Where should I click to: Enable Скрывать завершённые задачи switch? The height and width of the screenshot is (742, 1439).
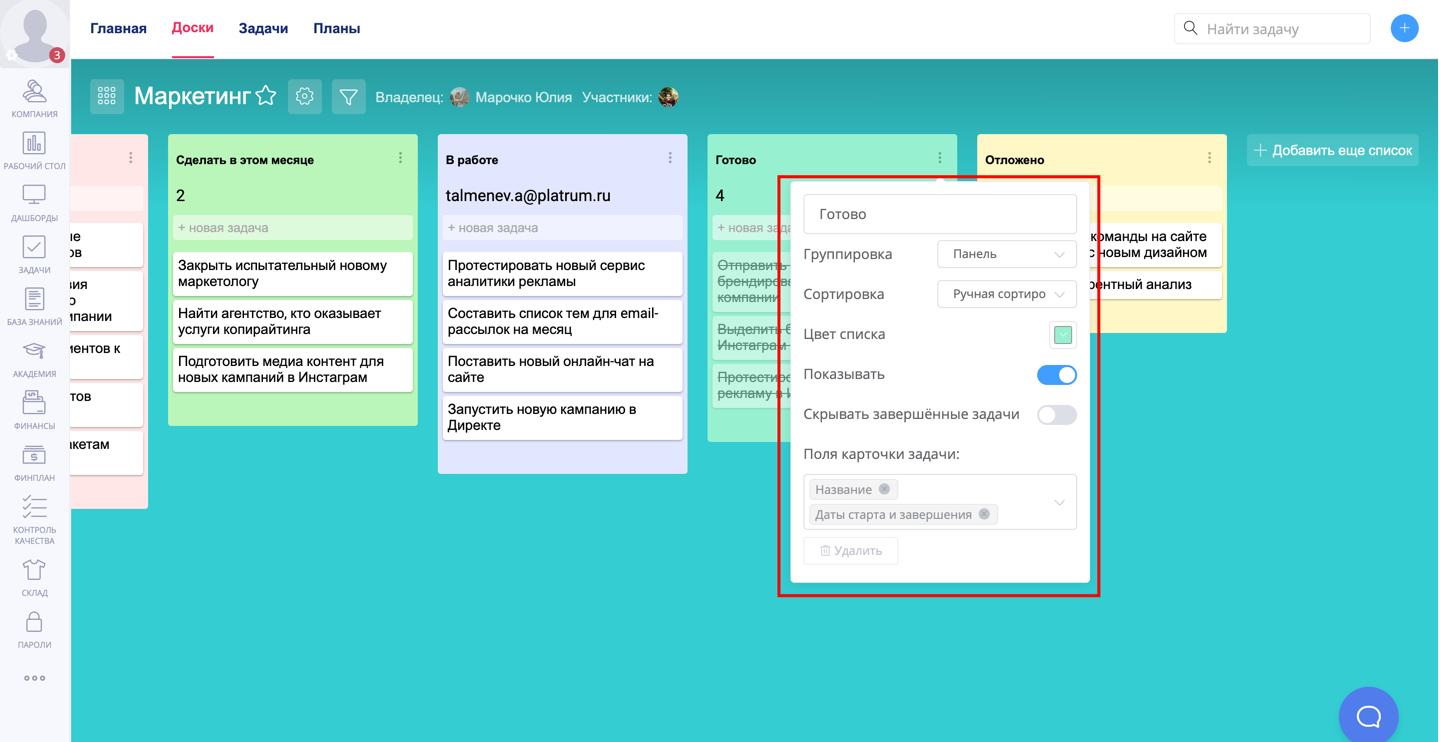click(x=1056, y=415)
